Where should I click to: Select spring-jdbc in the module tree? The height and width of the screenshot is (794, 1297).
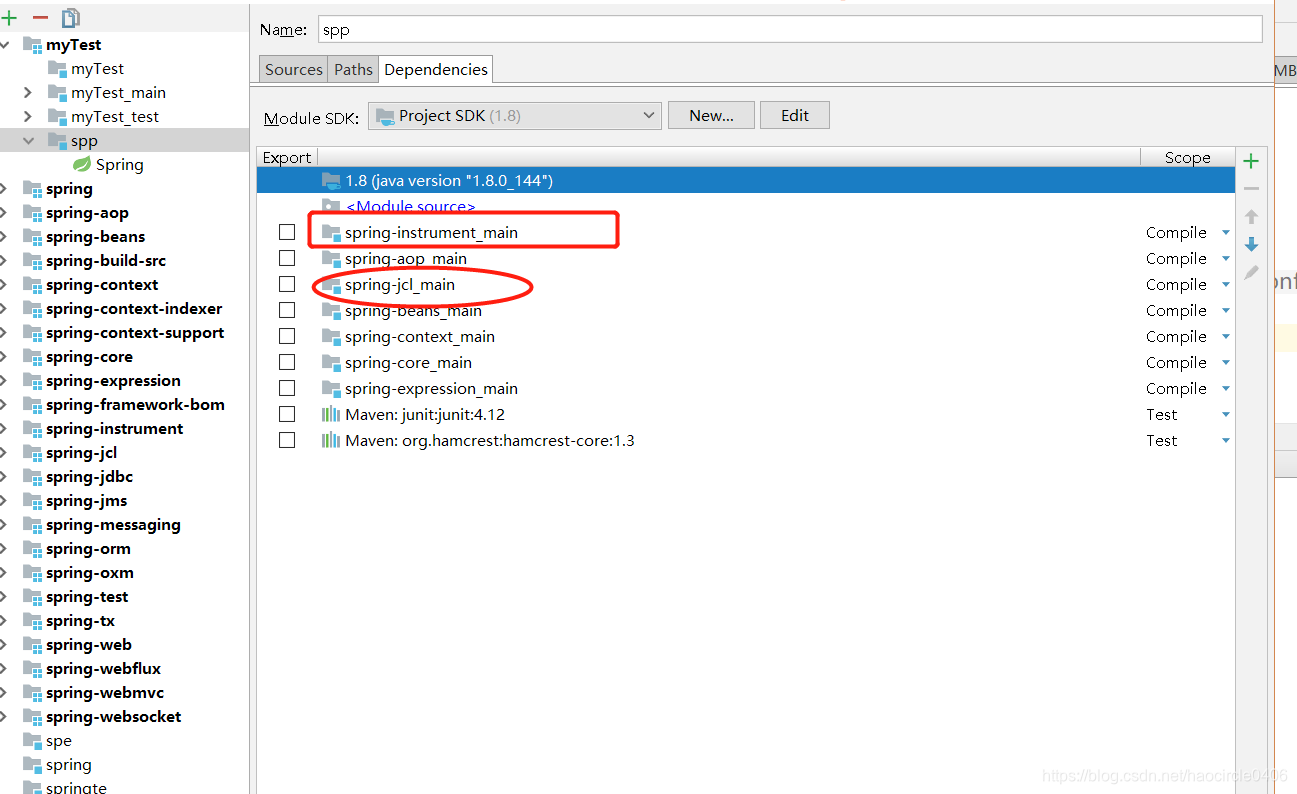click(x=89, y=477)
